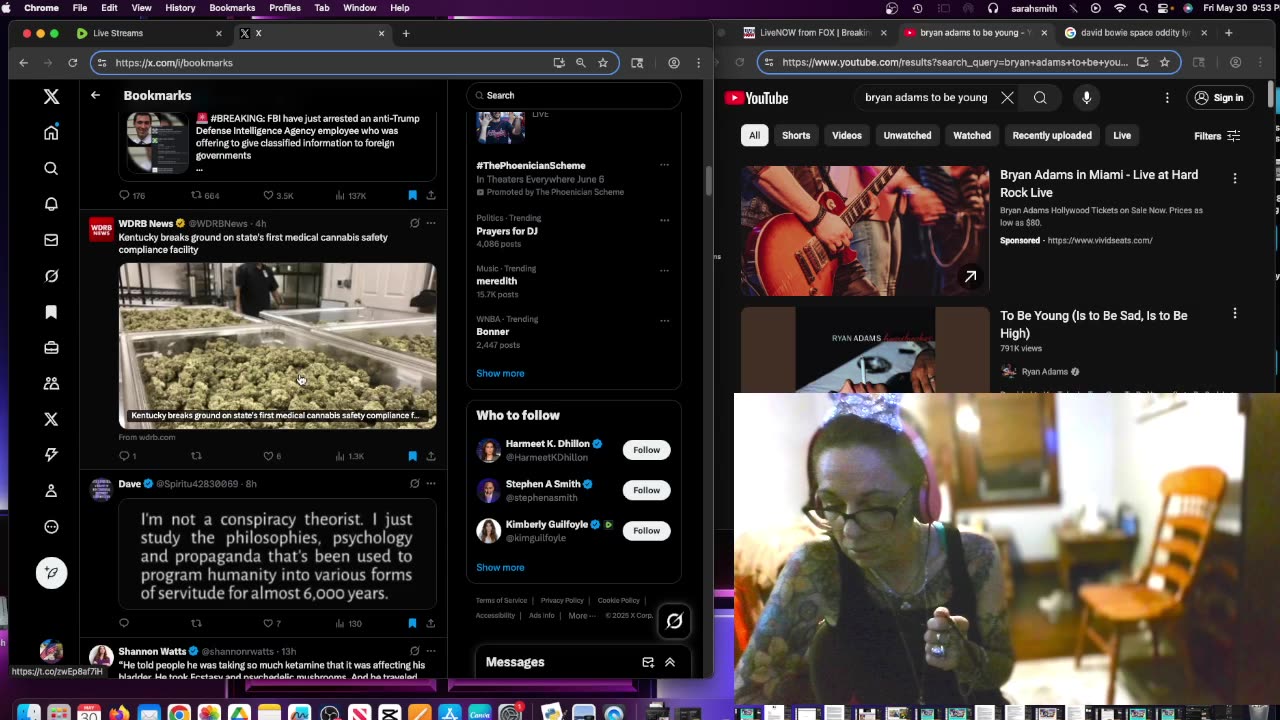Select the Recently uploaded filter chip
1280x720 pixels.
coord(1052,135)
